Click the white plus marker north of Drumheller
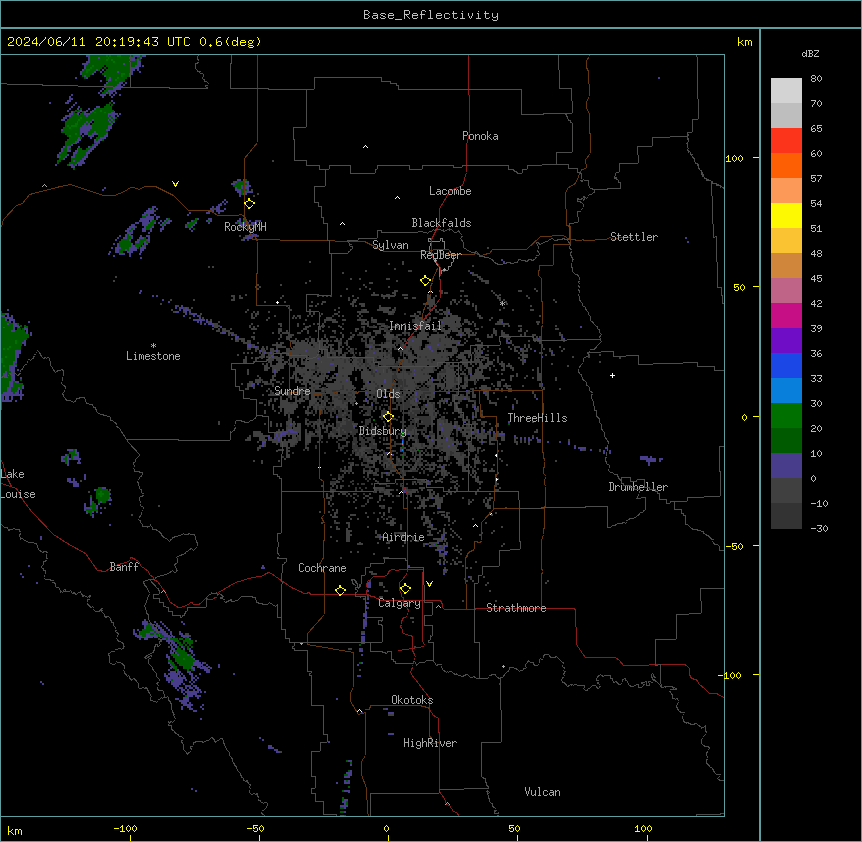This screenshot has width=862, height=842. [612, 375]
